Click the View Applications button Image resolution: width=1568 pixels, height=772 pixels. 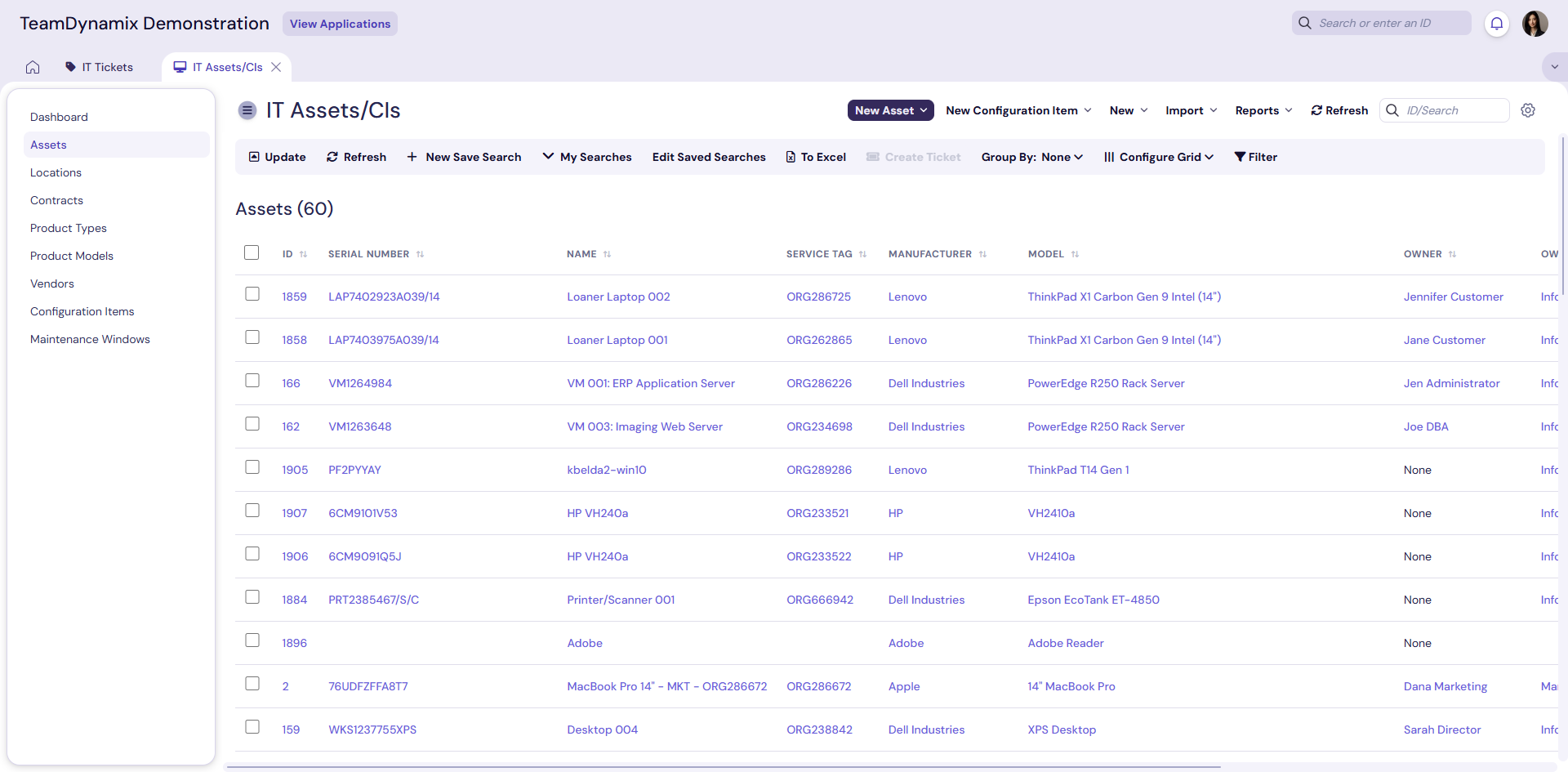click(340, 24)
